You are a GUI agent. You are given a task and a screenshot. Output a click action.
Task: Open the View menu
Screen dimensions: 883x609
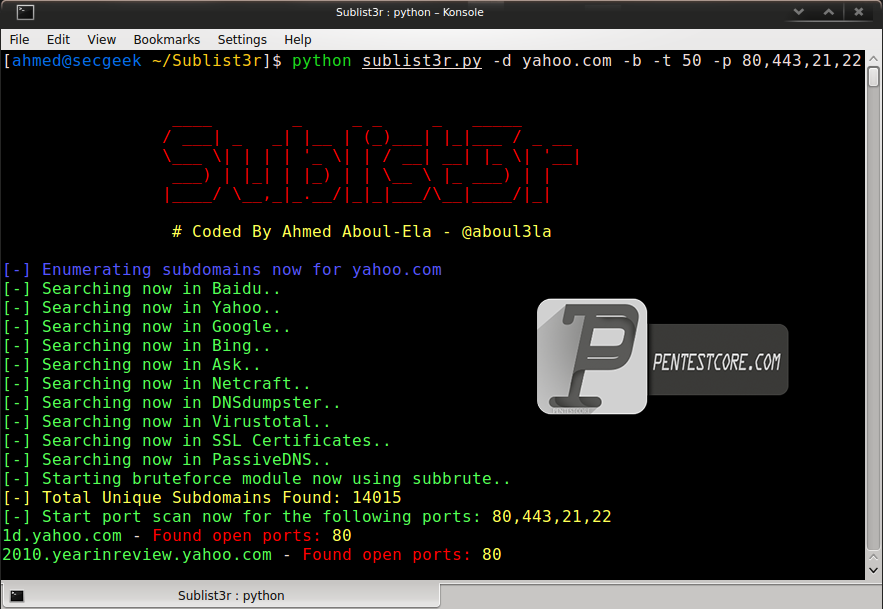coord(101,39)
